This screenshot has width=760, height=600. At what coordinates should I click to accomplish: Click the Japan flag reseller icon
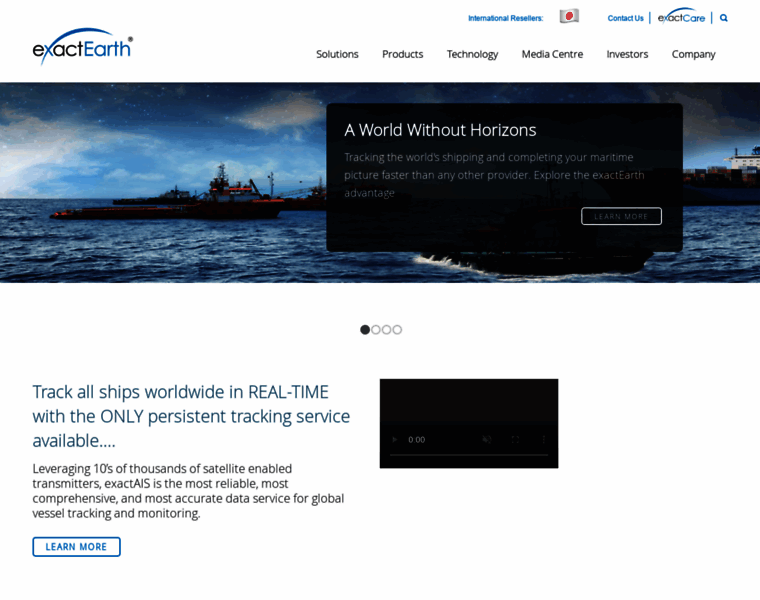point(569,16)
